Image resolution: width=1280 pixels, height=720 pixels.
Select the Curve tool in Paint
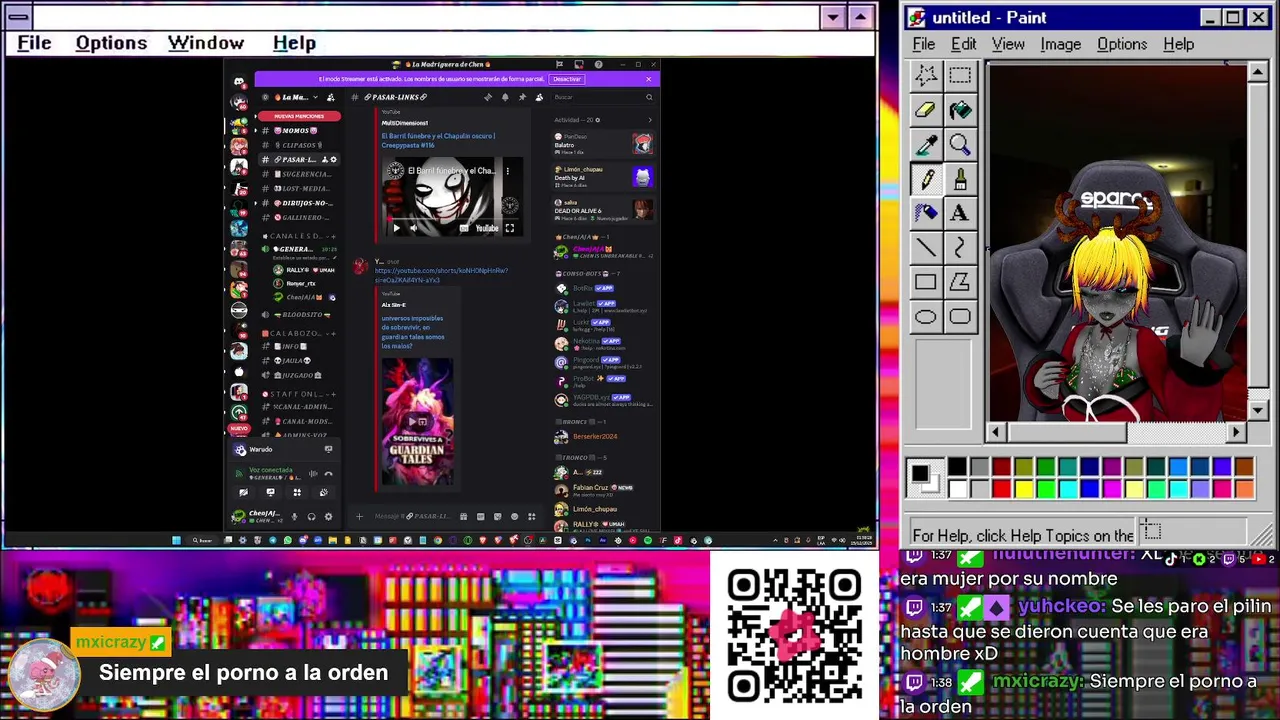[x=960, y=248]
